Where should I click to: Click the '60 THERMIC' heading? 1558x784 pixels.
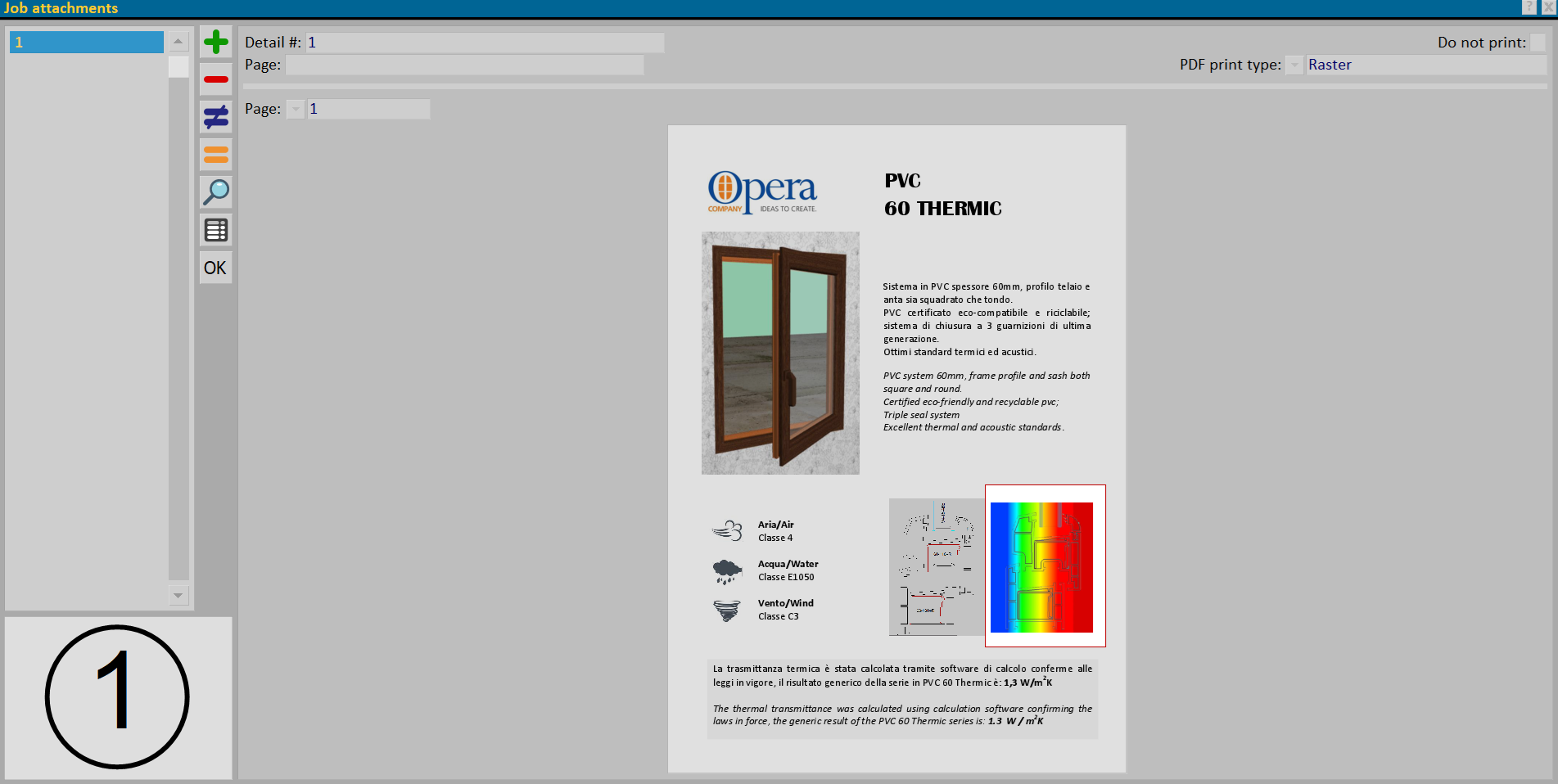943,209
